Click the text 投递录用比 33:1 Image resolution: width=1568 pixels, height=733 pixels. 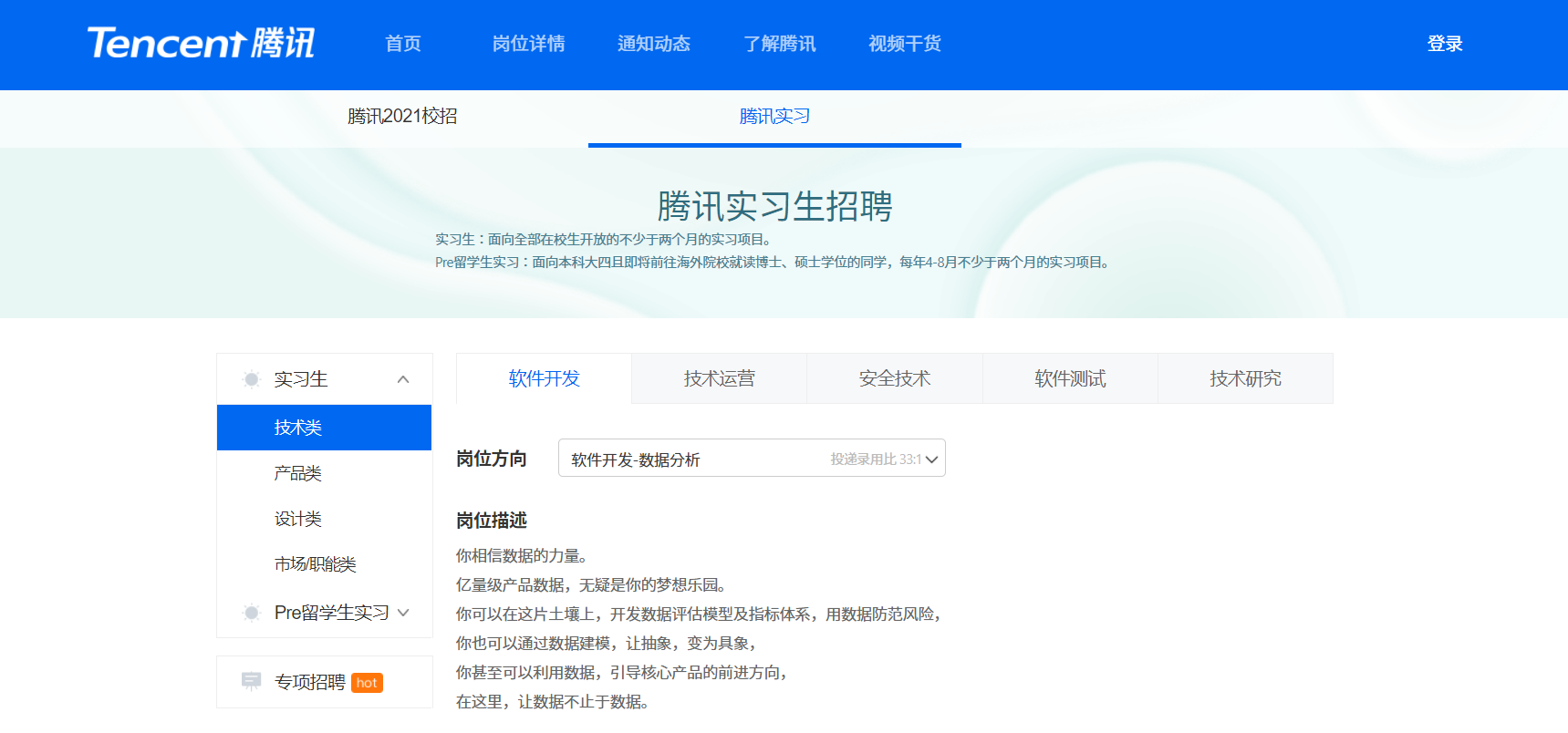[876, 459]
